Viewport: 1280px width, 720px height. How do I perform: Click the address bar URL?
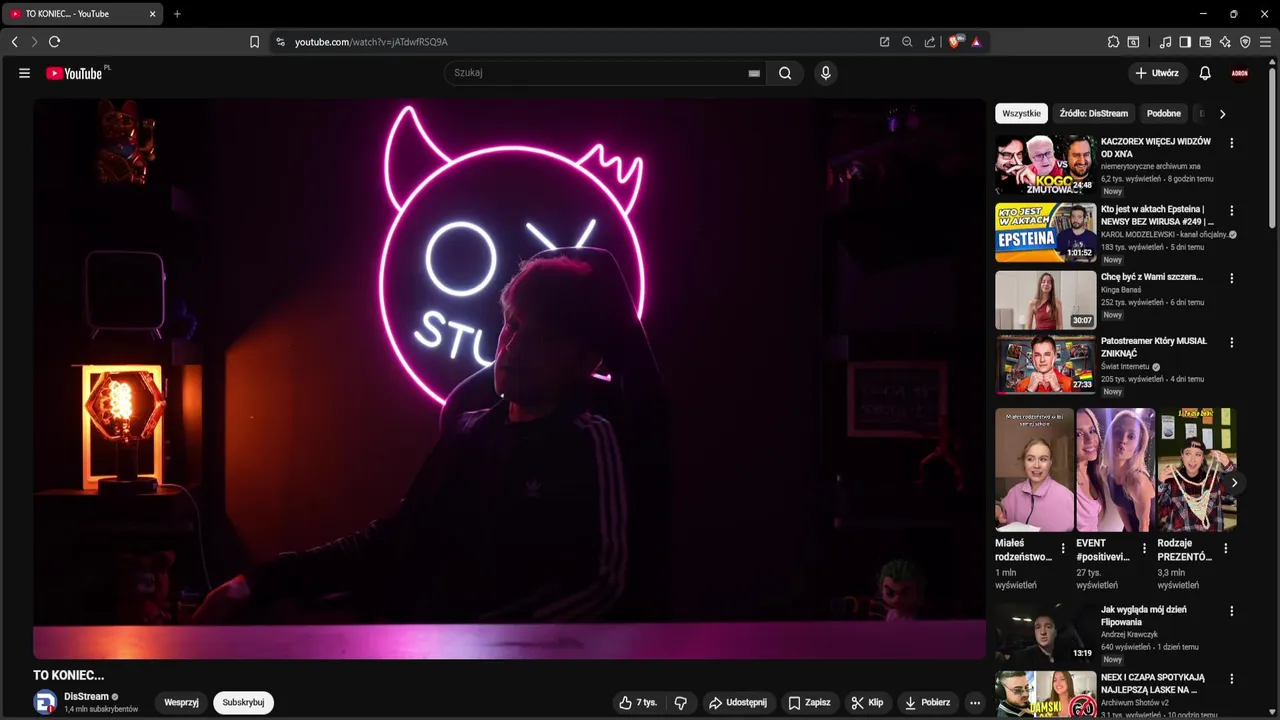pos(371,42)
